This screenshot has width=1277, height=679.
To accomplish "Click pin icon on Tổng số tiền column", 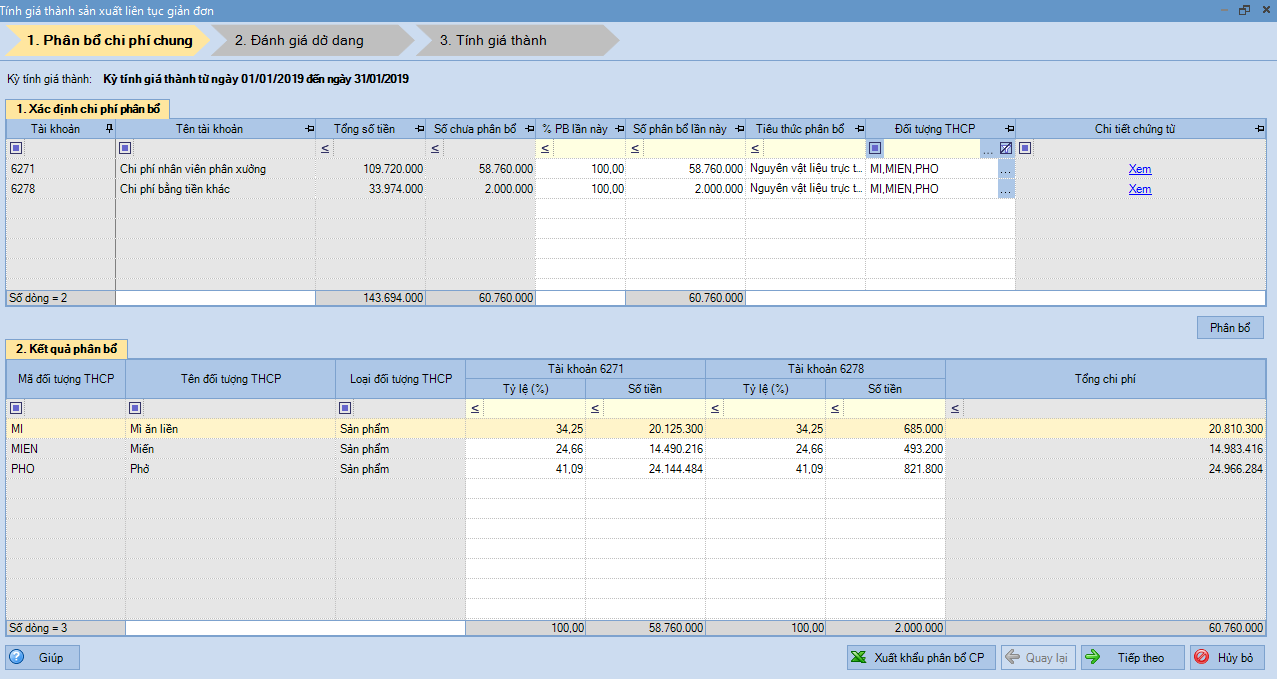I will tap(419, 129).
